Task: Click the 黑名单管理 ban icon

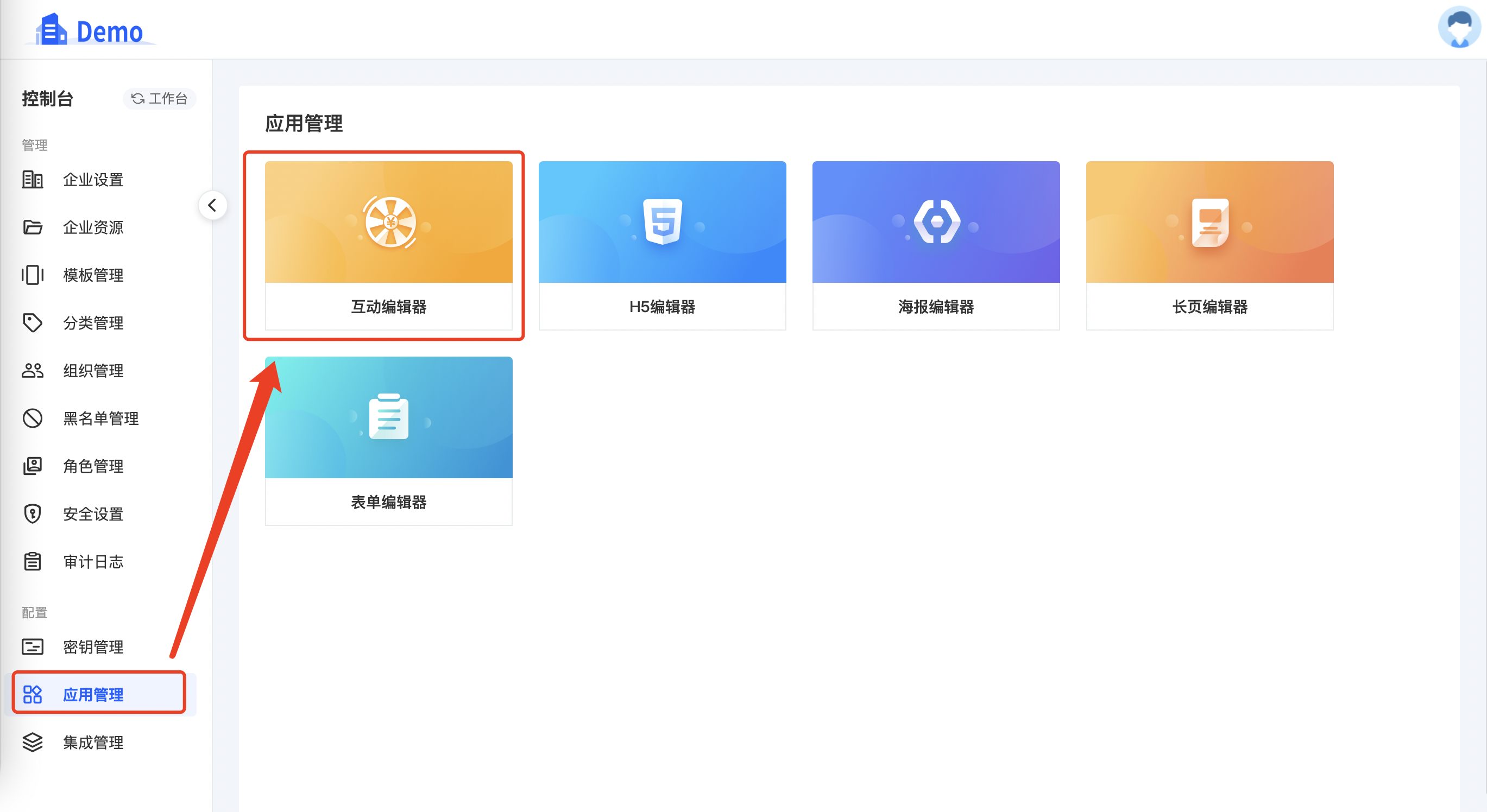Action: (x=33, y=418)
